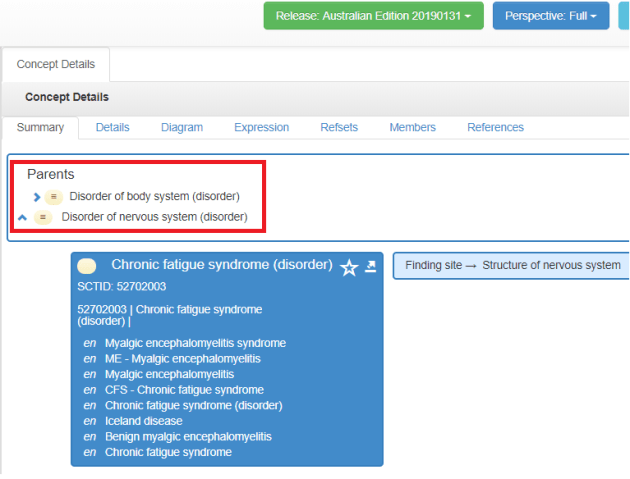The image size is (630, 479).
Task: Switch to the Details tab
Action: (x=112, y=128)
